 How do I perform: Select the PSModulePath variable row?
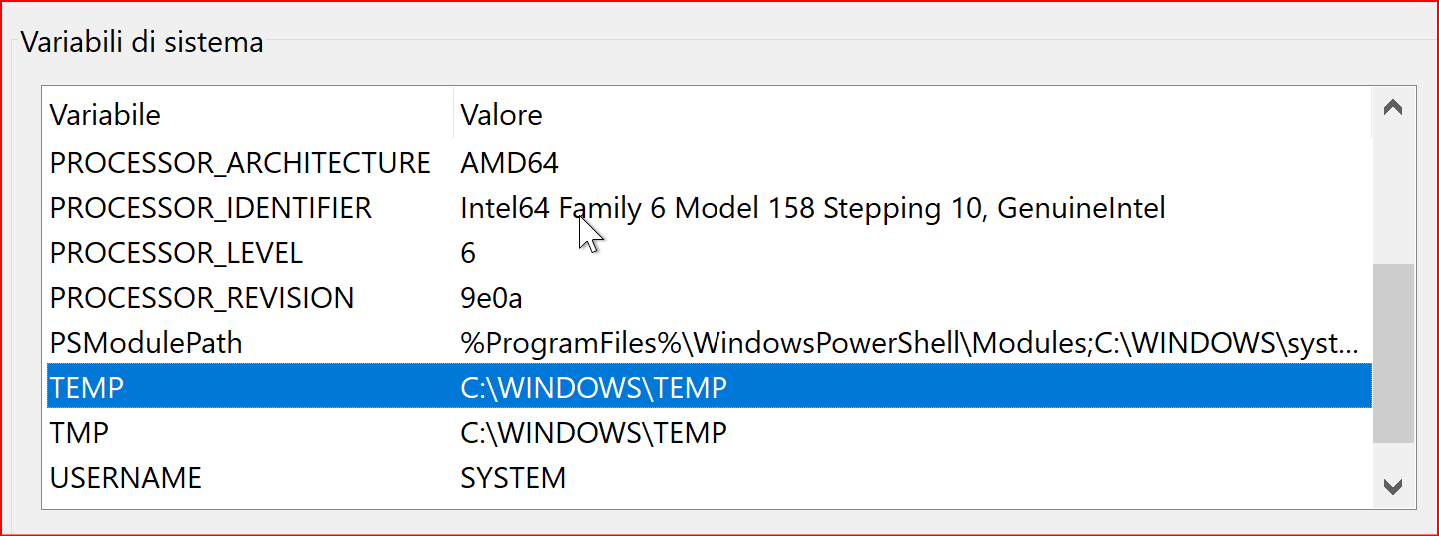[x=709, y=343]
